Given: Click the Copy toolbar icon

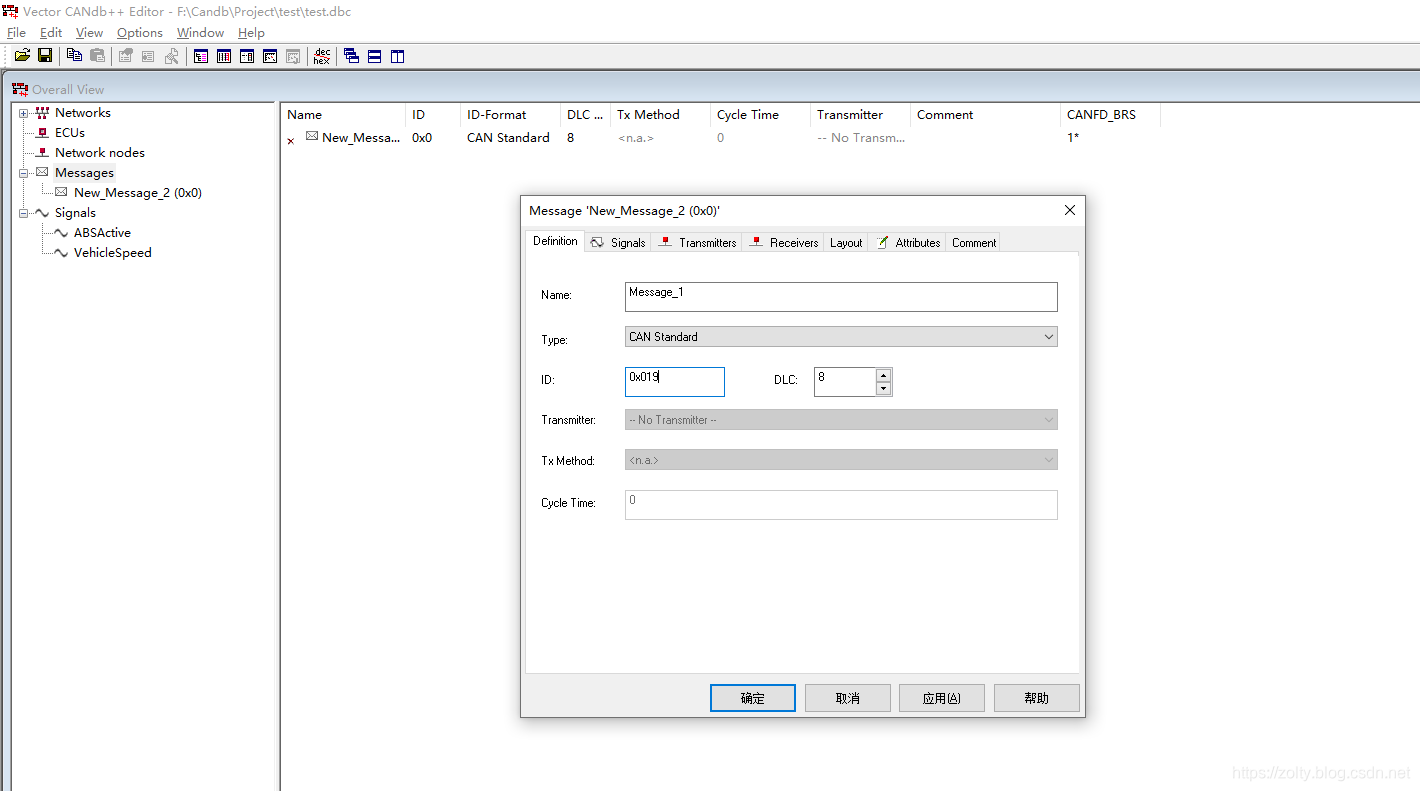Looking at the screenshot, I should (75, 56).
